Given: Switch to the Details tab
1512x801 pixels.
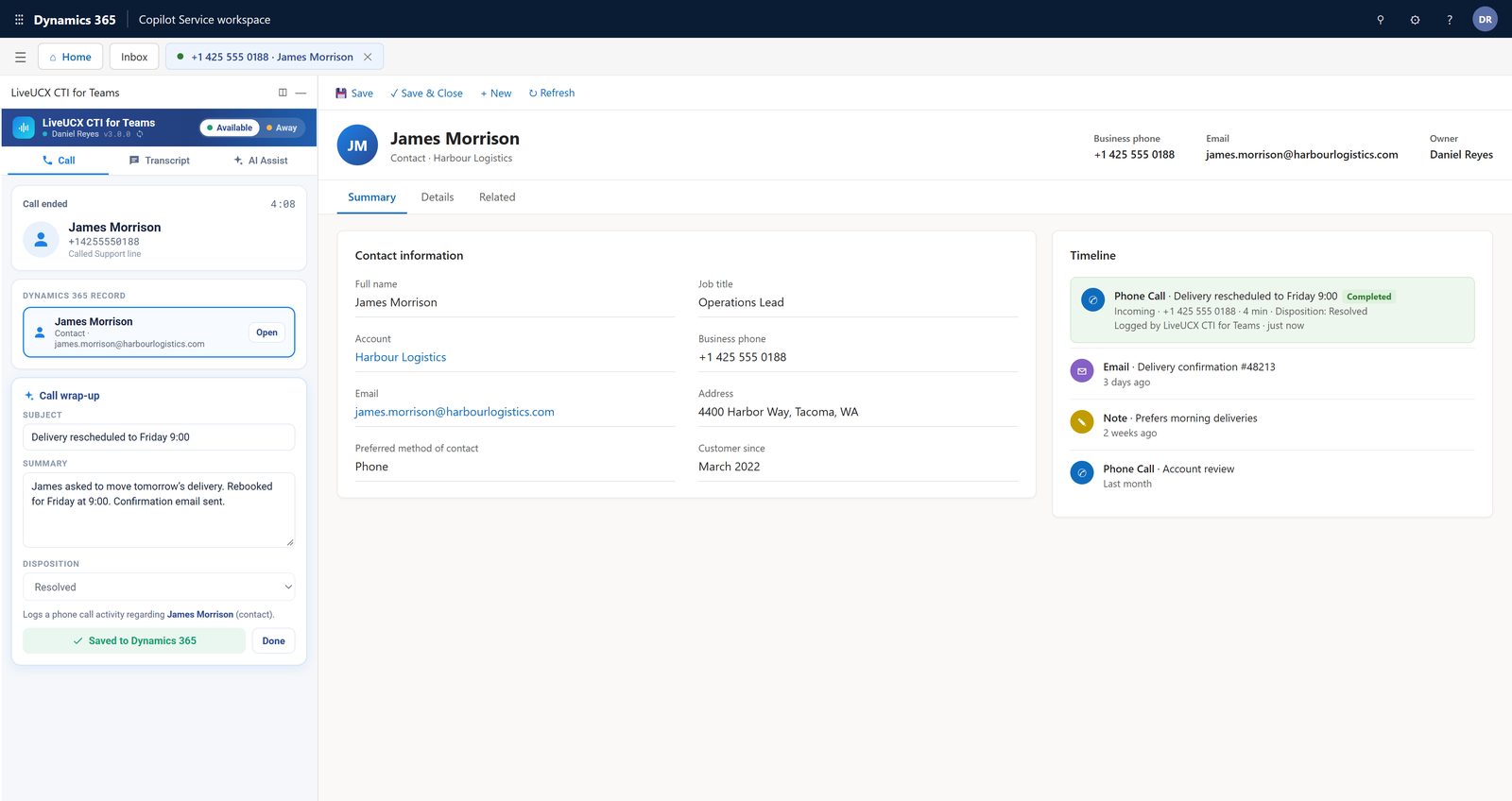Looking at the screenshot, I should click(x=438, y=197).
